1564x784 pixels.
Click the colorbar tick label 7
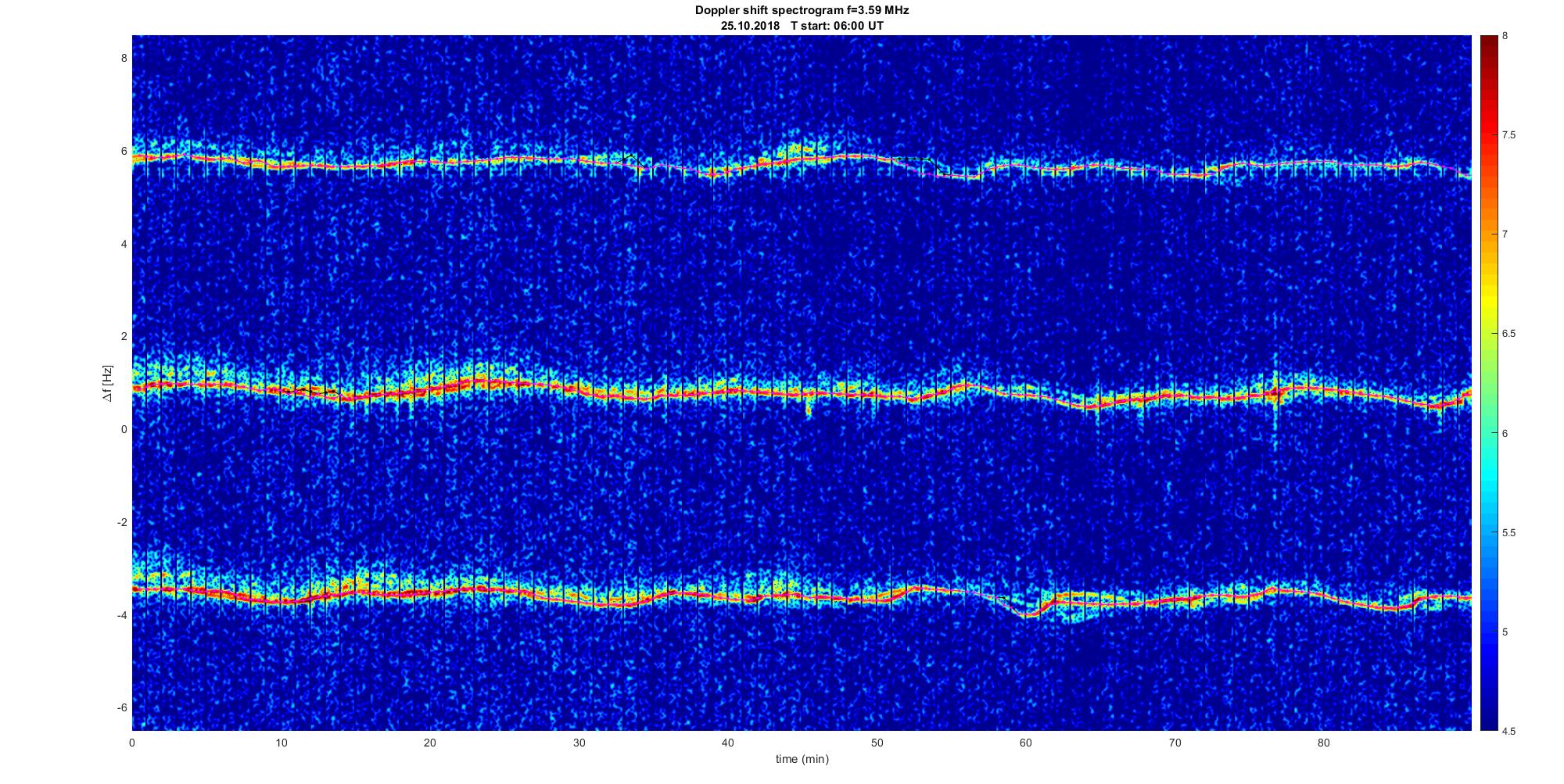1505,234
